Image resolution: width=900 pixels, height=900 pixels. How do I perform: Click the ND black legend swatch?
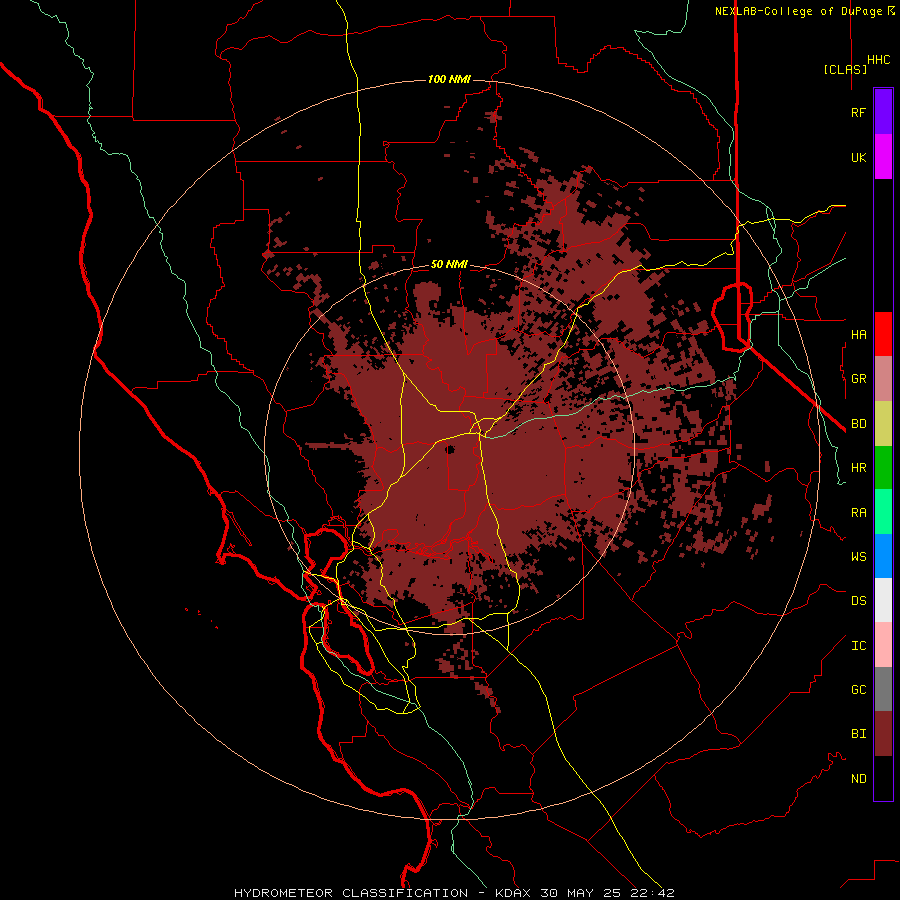pyautogui.click(x=883, y=778)
